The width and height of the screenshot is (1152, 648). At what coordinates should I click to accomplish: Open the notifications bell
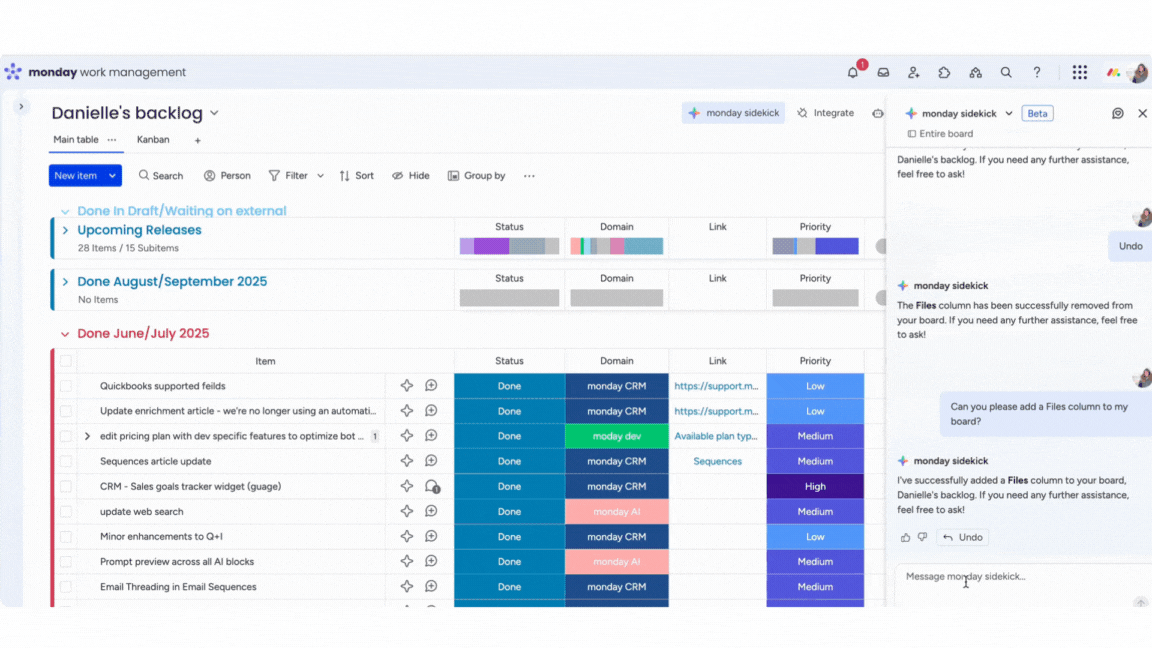tap(852, 73)
